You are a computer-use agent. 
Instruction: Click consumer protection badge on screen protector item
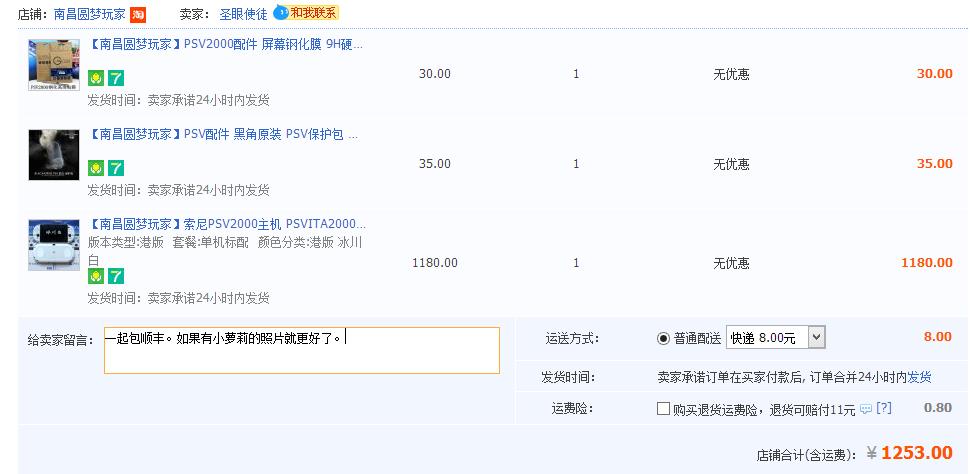point(96,78)
